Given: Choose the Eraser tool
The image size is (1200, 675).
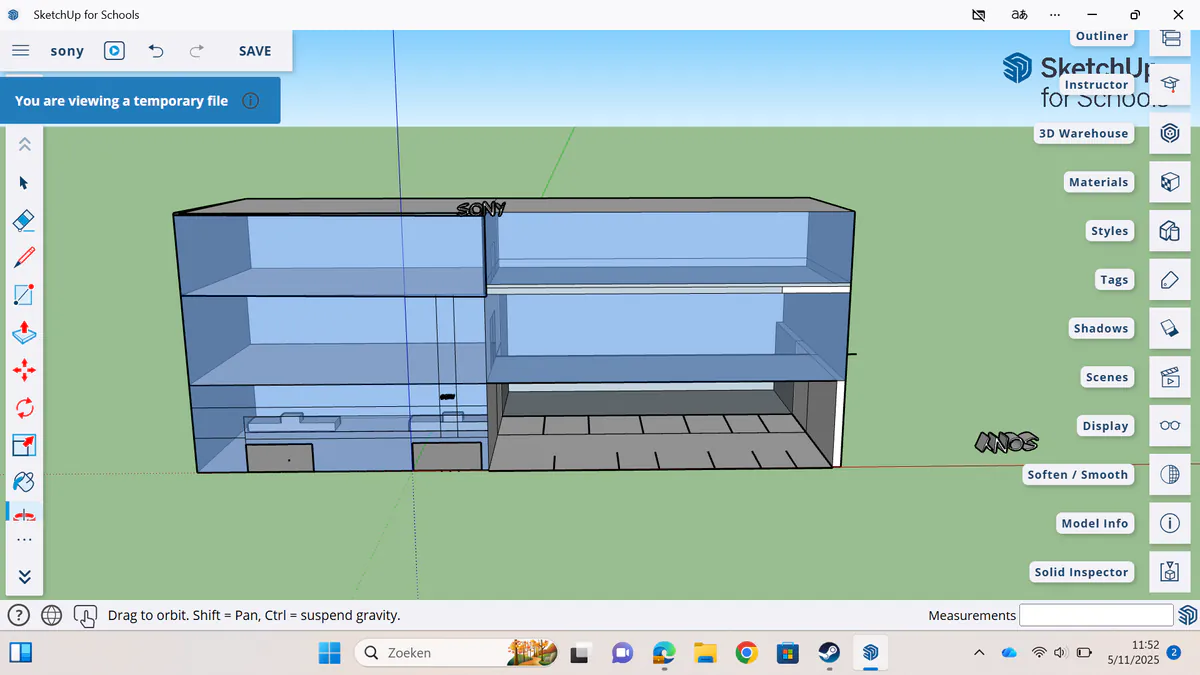Looking at the screenshot, I should click(x=25, y=220).
